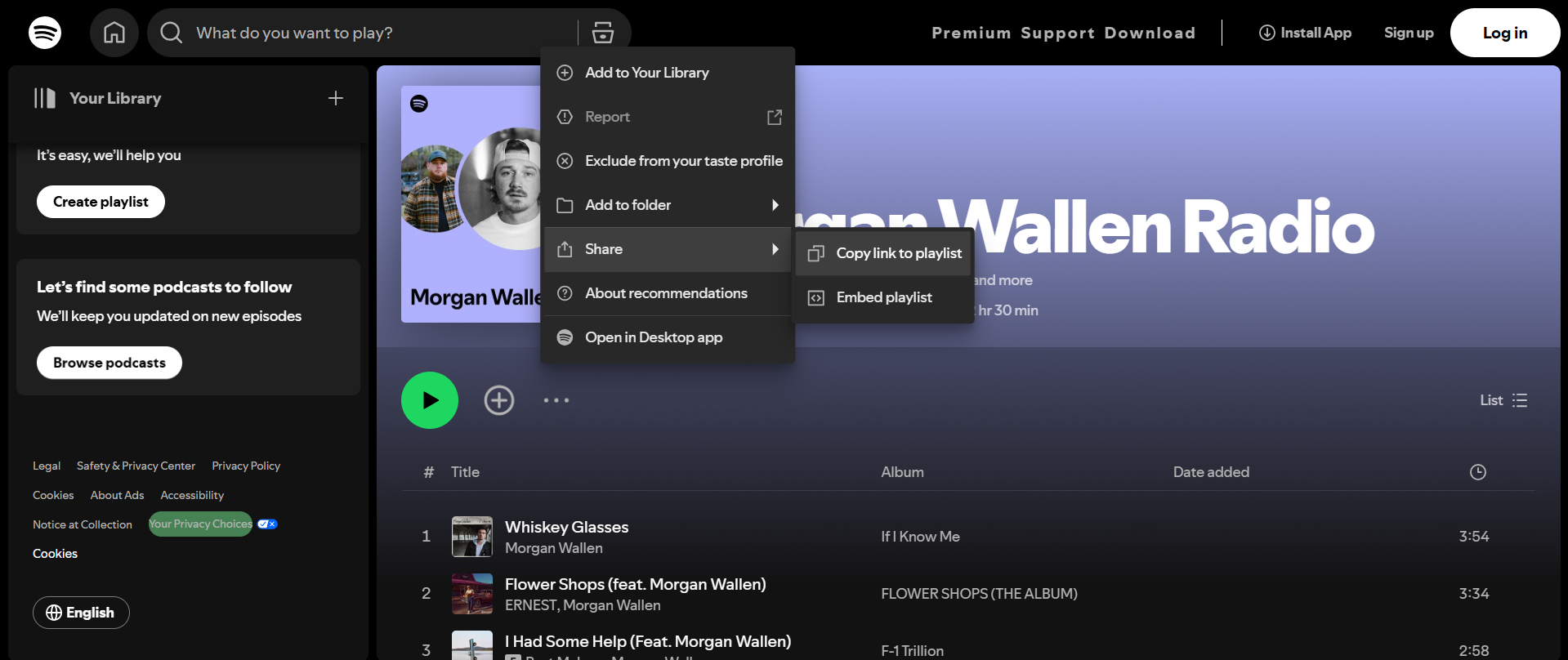This screenshot has width=1568, height=660.
Task: Open Your Privacy Choices link
Action: (x=200, y=524)
